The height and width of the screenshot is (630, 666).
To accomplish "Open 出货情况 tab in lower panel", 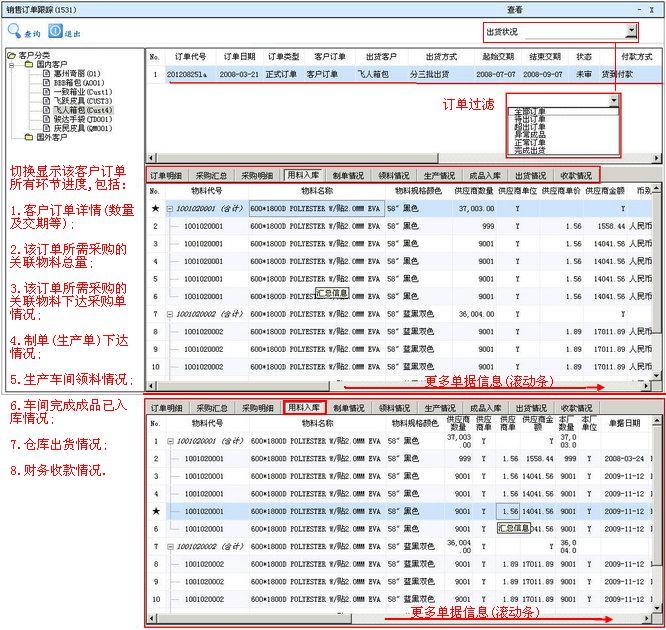I will (x=531, y=408).
